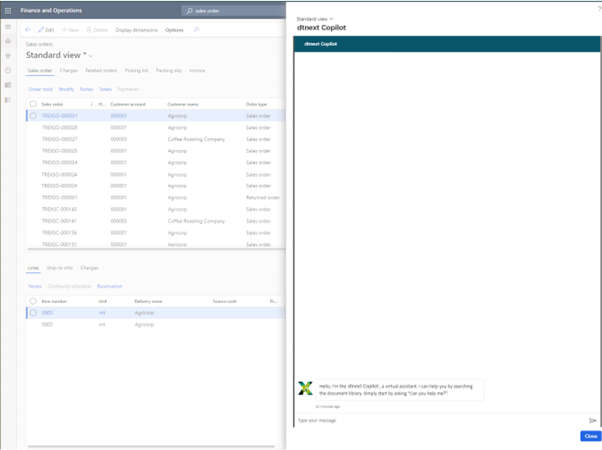Click the Order hold link

(40, 89)
